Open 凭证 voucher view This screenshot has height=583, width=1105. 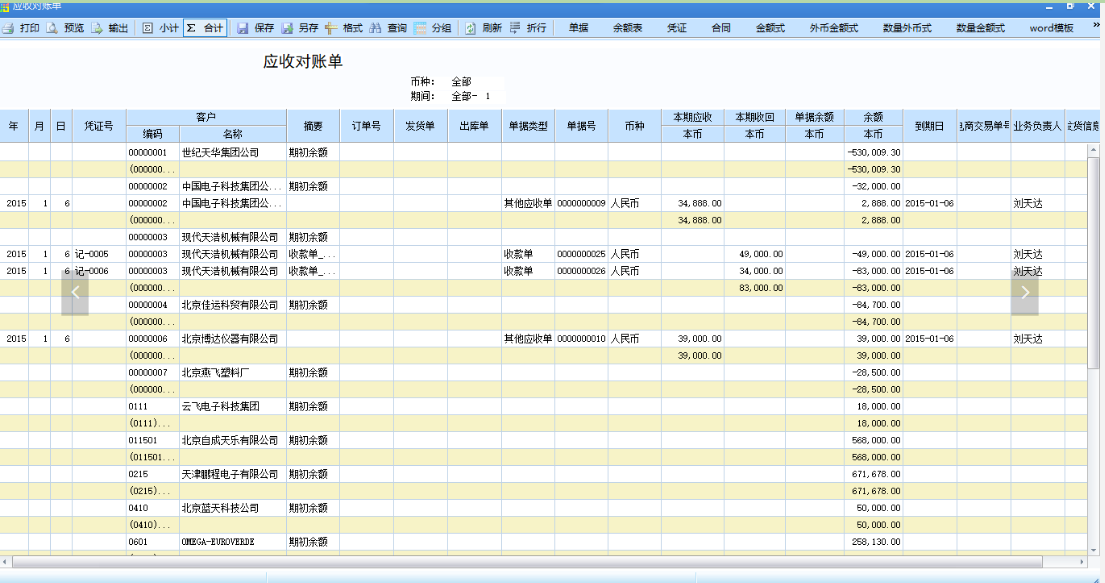tap(677, 28)
